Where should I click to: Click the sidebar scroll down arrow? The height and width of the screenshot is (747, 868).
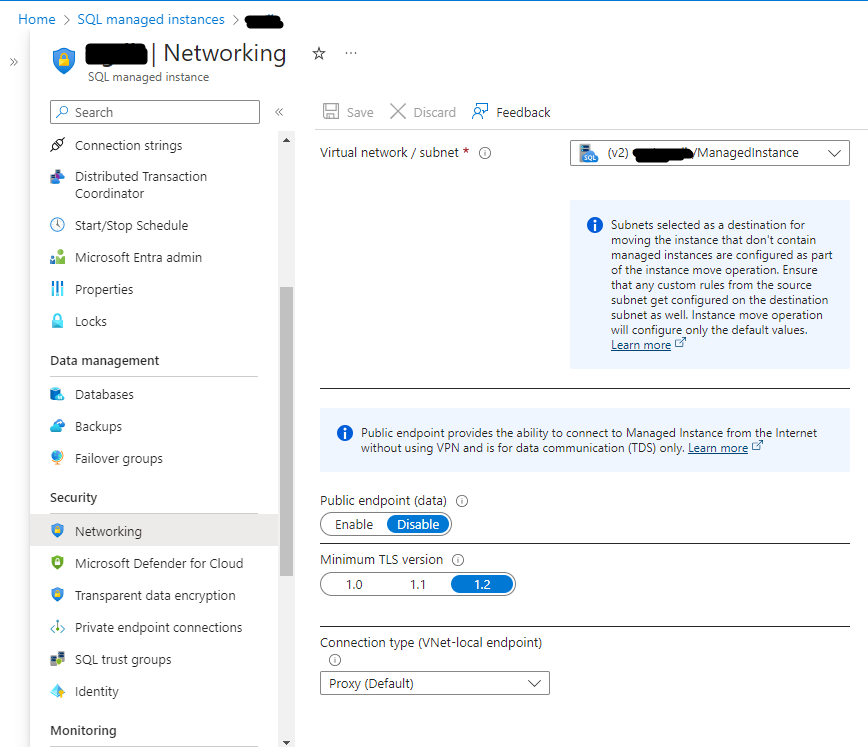coord(286,743)
